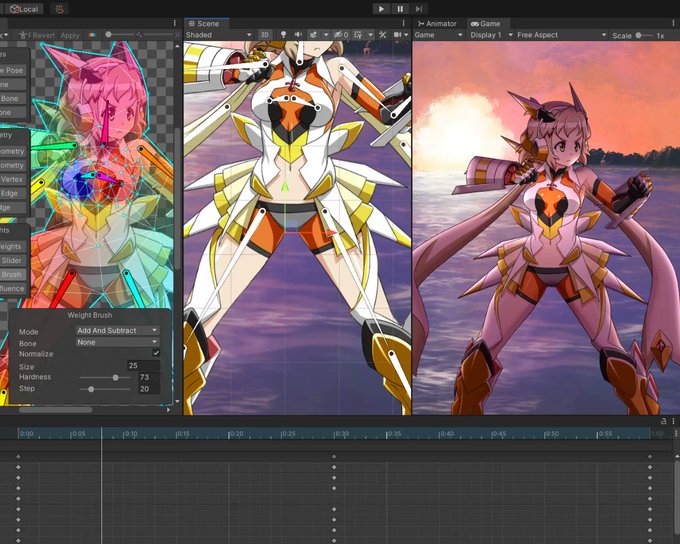Click the Size field showing 25
680x544 pixels.
(x=144, y=366)
